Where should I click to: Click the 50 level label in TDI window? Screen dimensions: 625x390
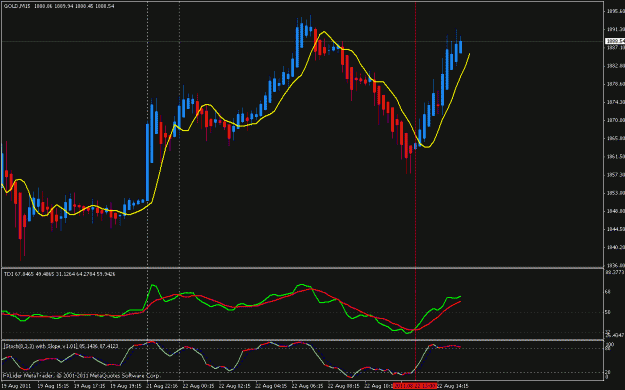(608, 312)
